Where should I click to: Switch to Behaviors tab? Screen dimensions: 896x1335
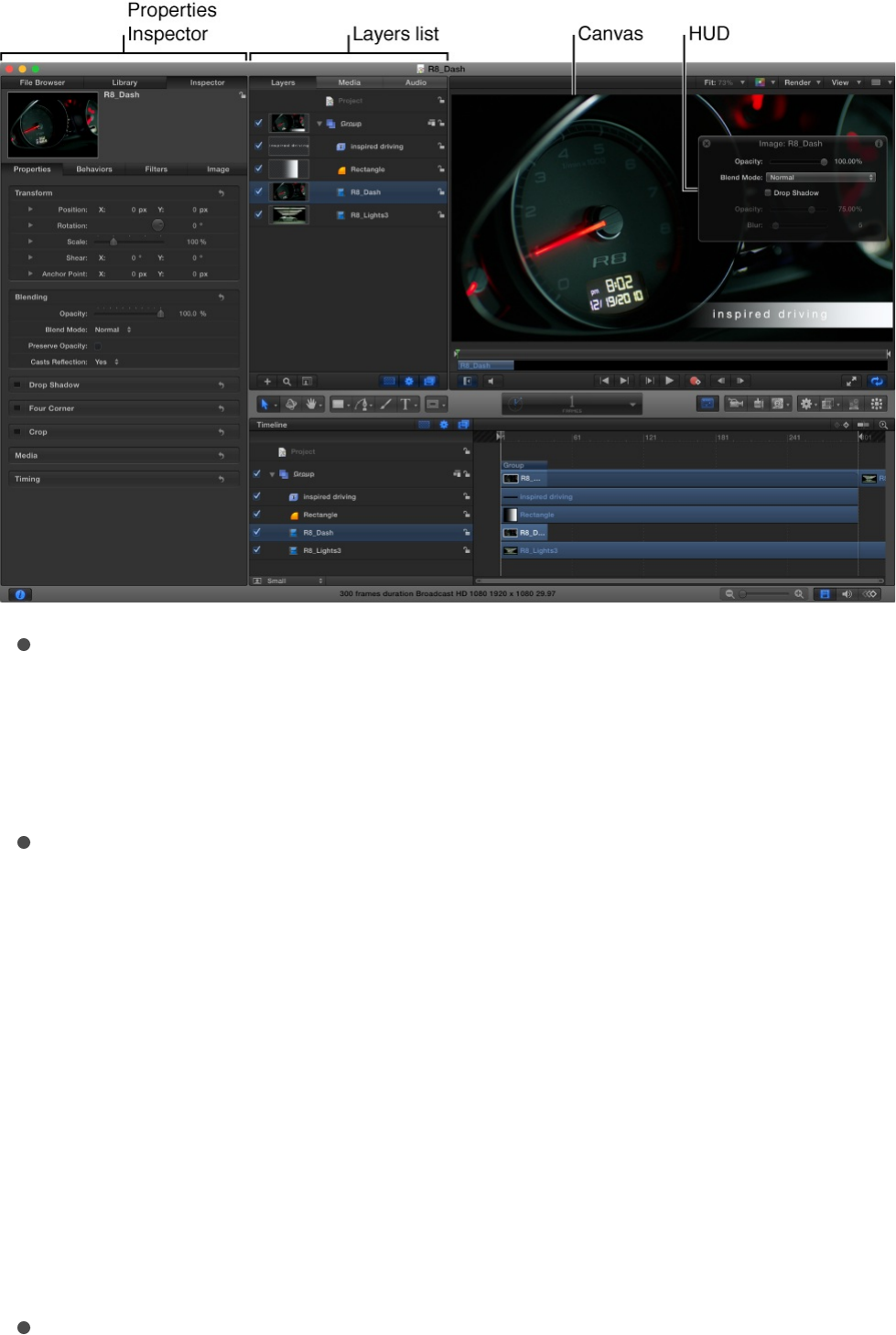[x=94, y=169]
